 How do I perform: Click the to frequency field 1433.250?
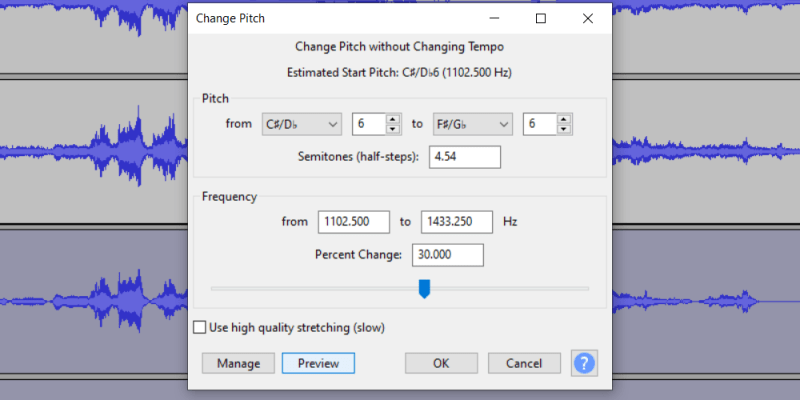point(457,222)
